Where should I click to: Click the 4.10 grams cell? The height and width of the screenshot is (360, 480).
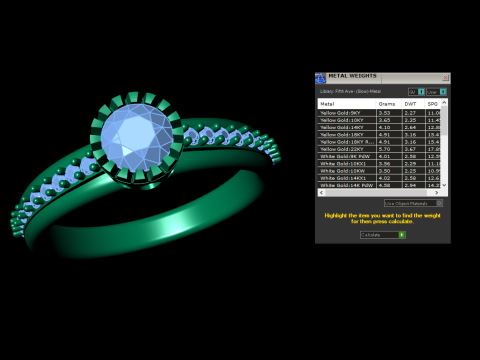[x=389, y=127]
